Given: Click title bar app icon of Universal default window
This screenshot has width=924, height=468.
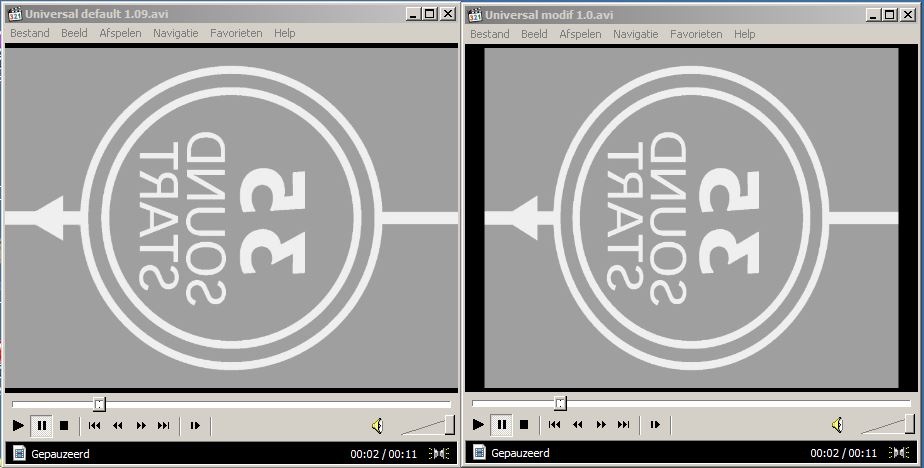Looking at the screenshot, I should [15, 14].
